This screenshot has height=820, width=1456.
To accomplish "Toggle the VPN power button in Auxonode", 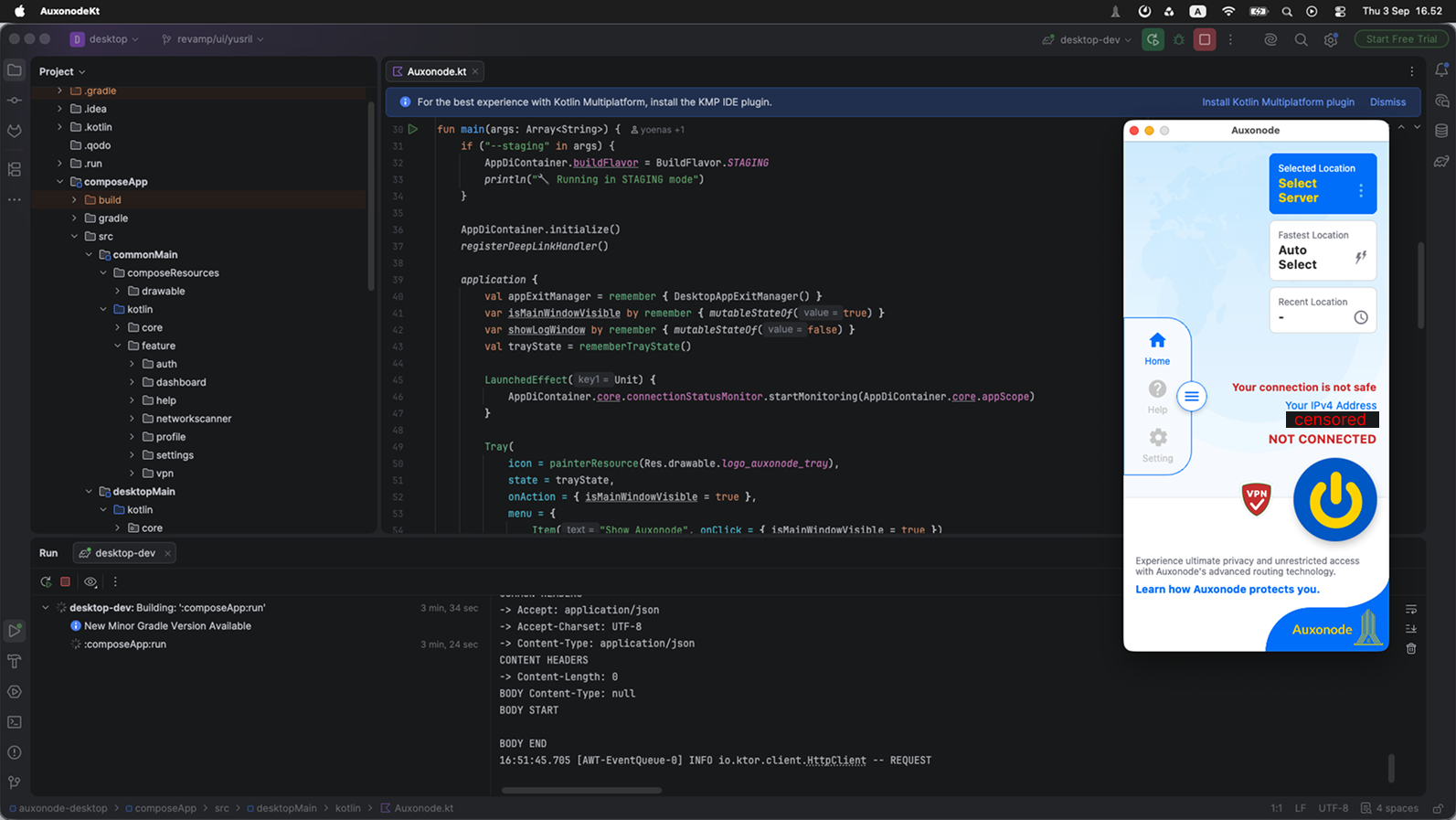I will (x=1334, y=500).
